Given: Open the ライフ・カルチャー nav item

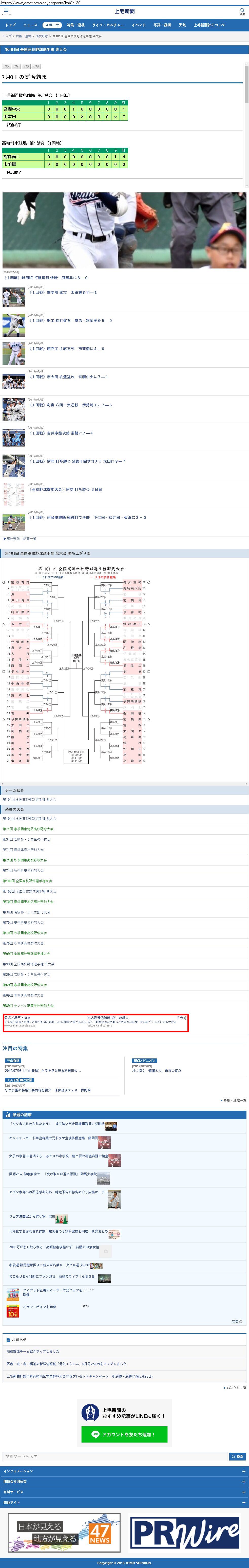Looking at the screenshot, I should point(108,25).
